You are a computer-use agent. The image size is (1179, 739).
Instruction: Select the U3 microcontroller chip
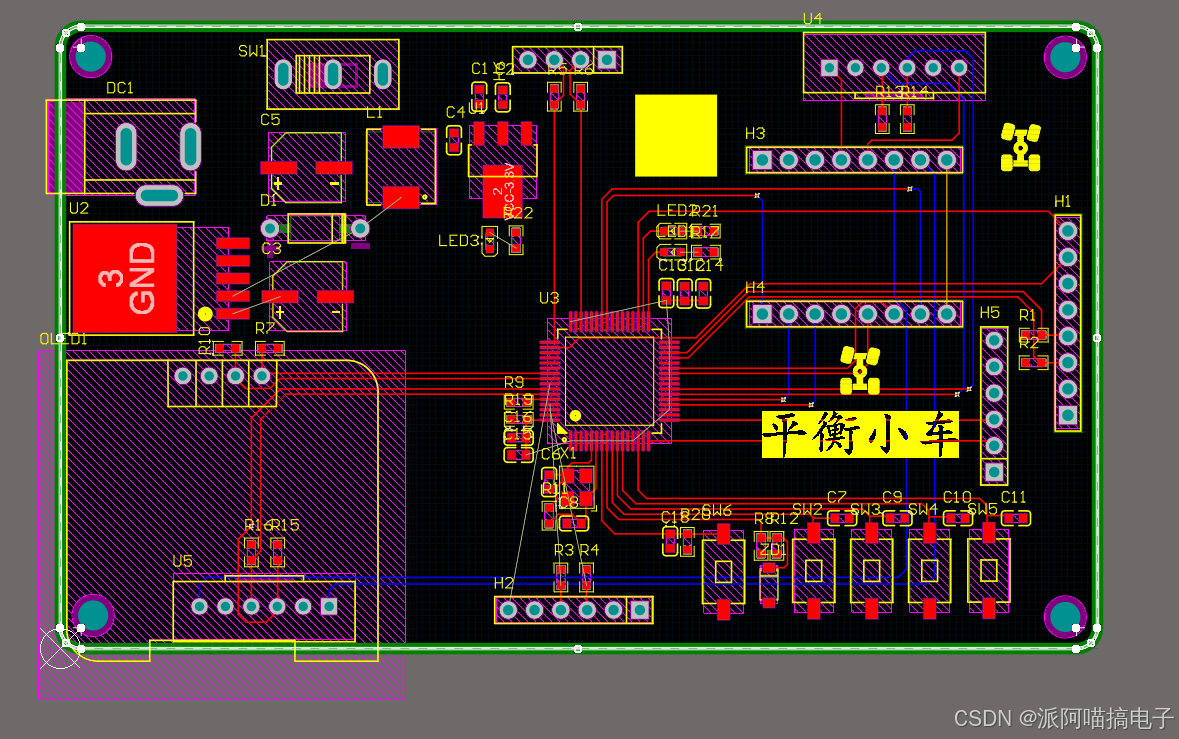click(x=609, y=380)
